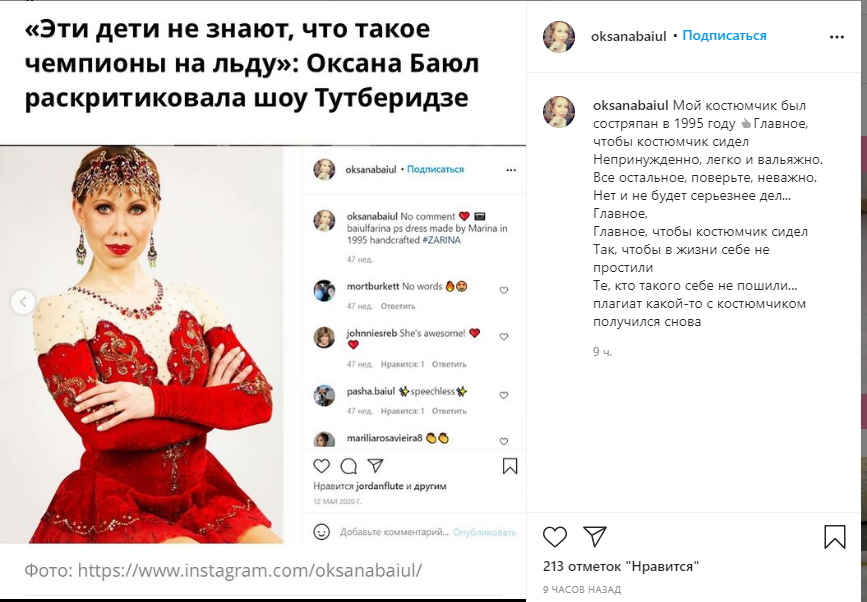
Task: Open the embedded post's three-dots menu
Action: 511,170
